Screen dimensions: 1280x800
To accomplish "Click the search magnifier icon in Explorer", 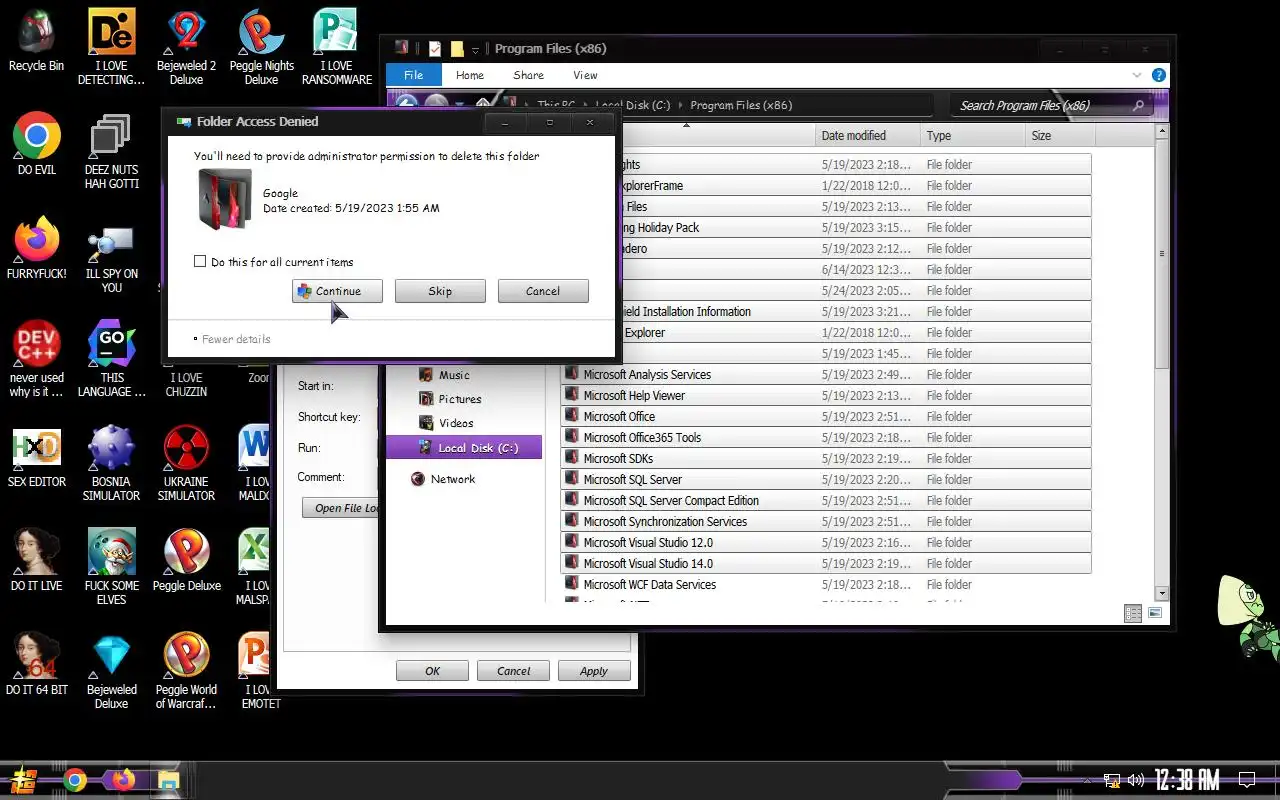I will pos(1138,105).
